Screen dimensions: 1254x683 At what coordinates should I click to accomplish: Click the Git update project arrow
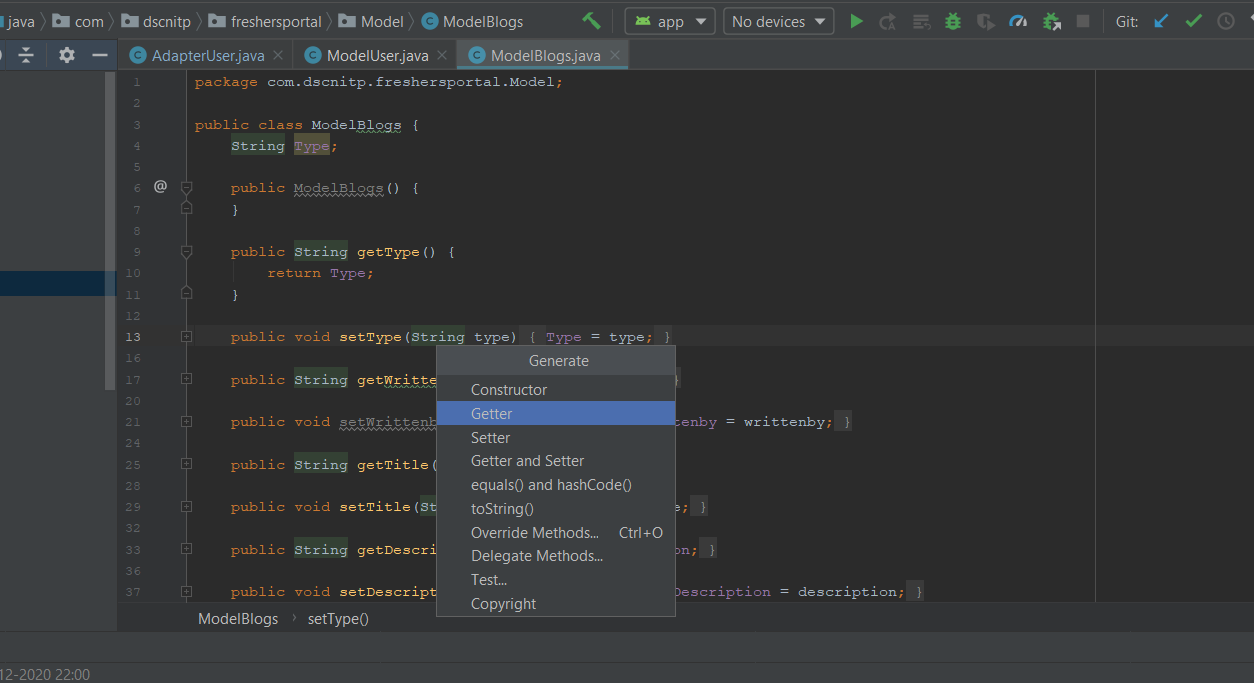1161,21
